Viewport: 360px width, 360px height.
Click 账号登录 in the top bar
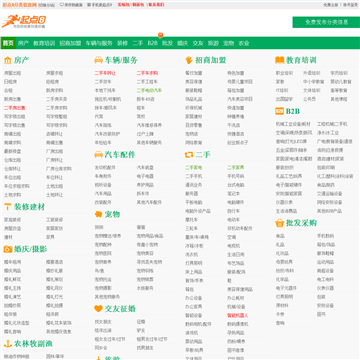click(350, 5)
